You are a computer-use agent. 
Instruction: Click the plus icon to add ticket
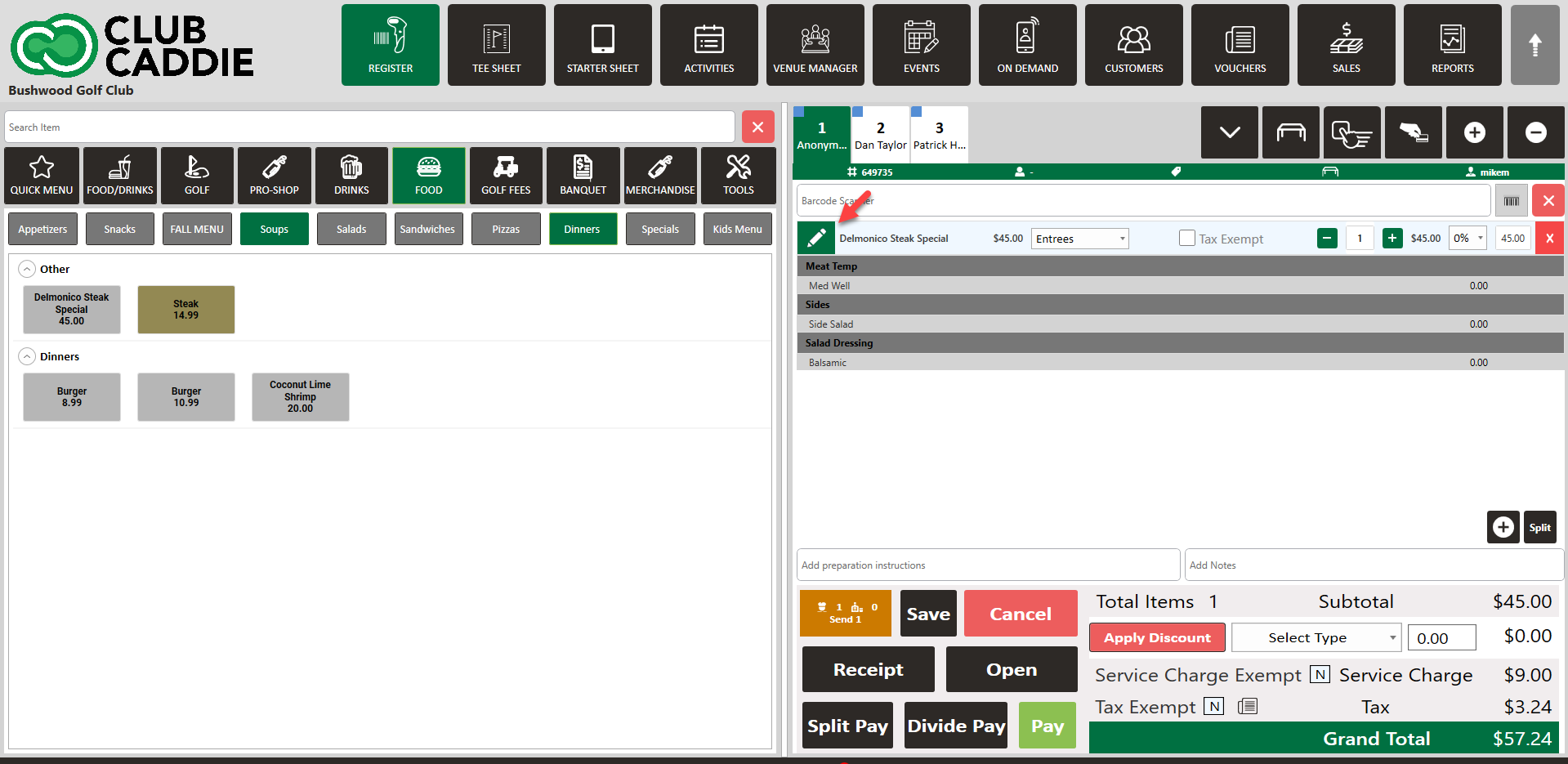(1474, 132)
